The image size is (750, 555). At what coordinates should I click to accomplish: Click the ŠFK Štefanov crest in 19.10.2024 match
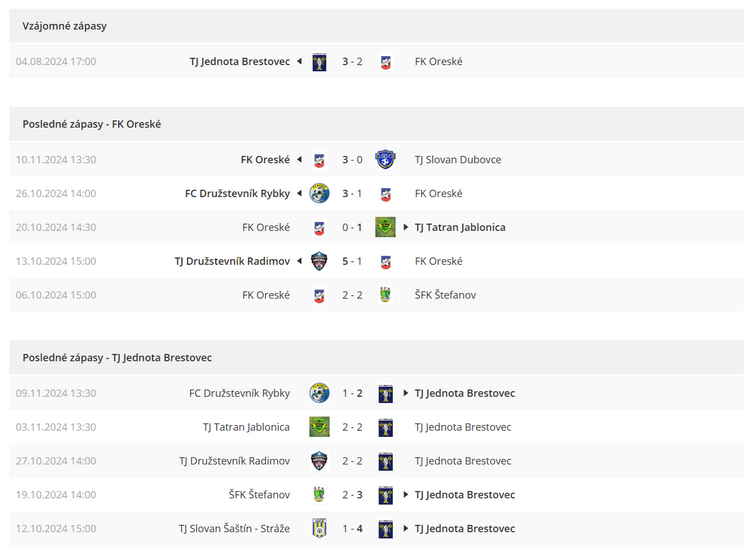(319, 494)
